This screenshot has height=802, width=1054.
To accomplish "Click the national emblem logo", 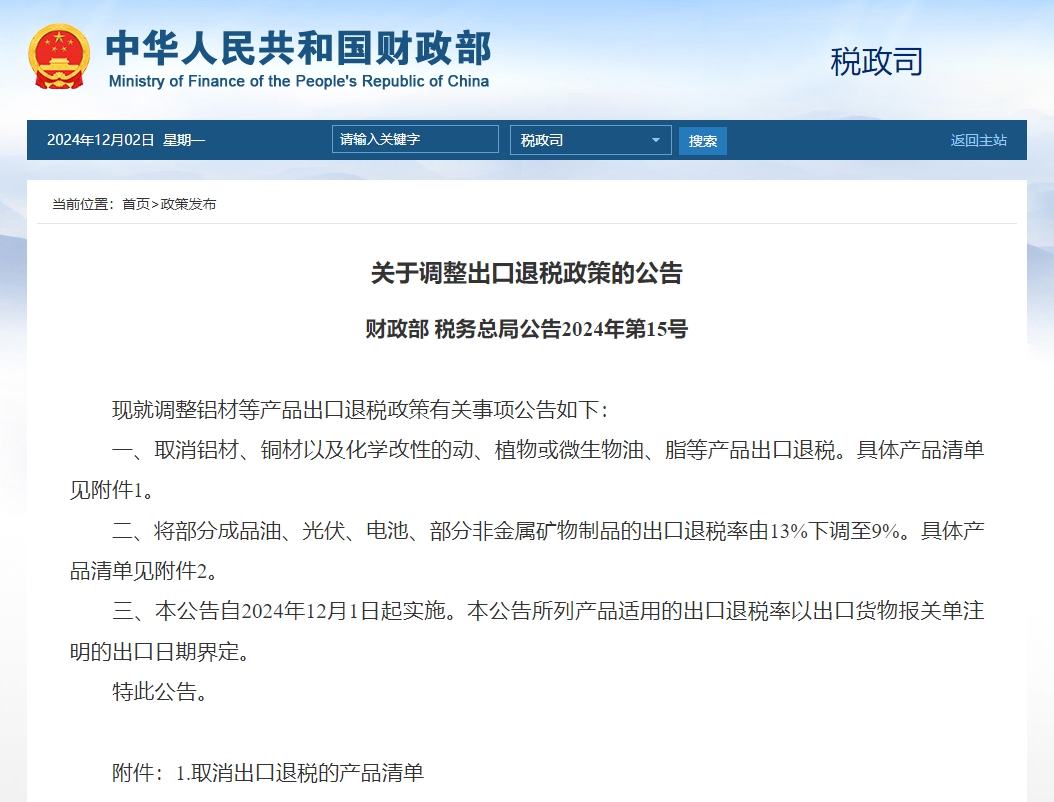I will click(x=59, y=57).
